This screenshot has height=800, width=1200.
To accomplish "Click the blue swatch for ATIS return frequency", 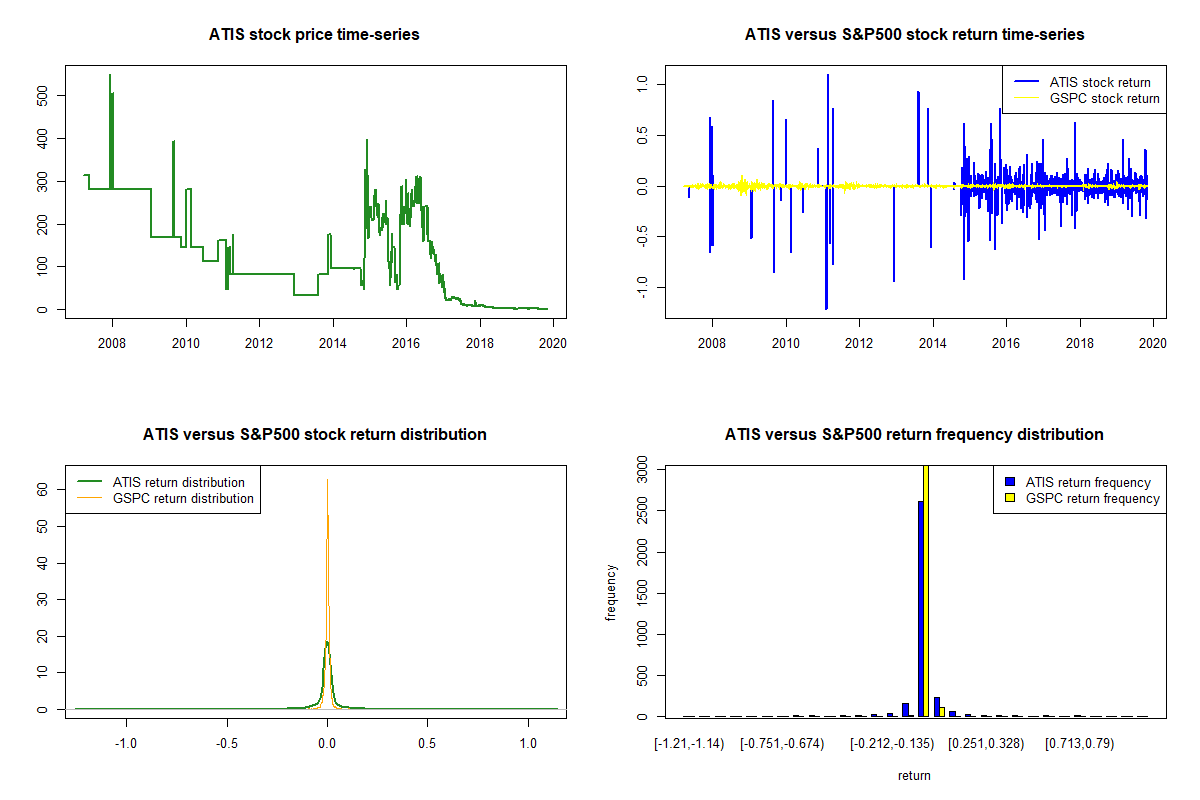I will [x=1009, y=482].
